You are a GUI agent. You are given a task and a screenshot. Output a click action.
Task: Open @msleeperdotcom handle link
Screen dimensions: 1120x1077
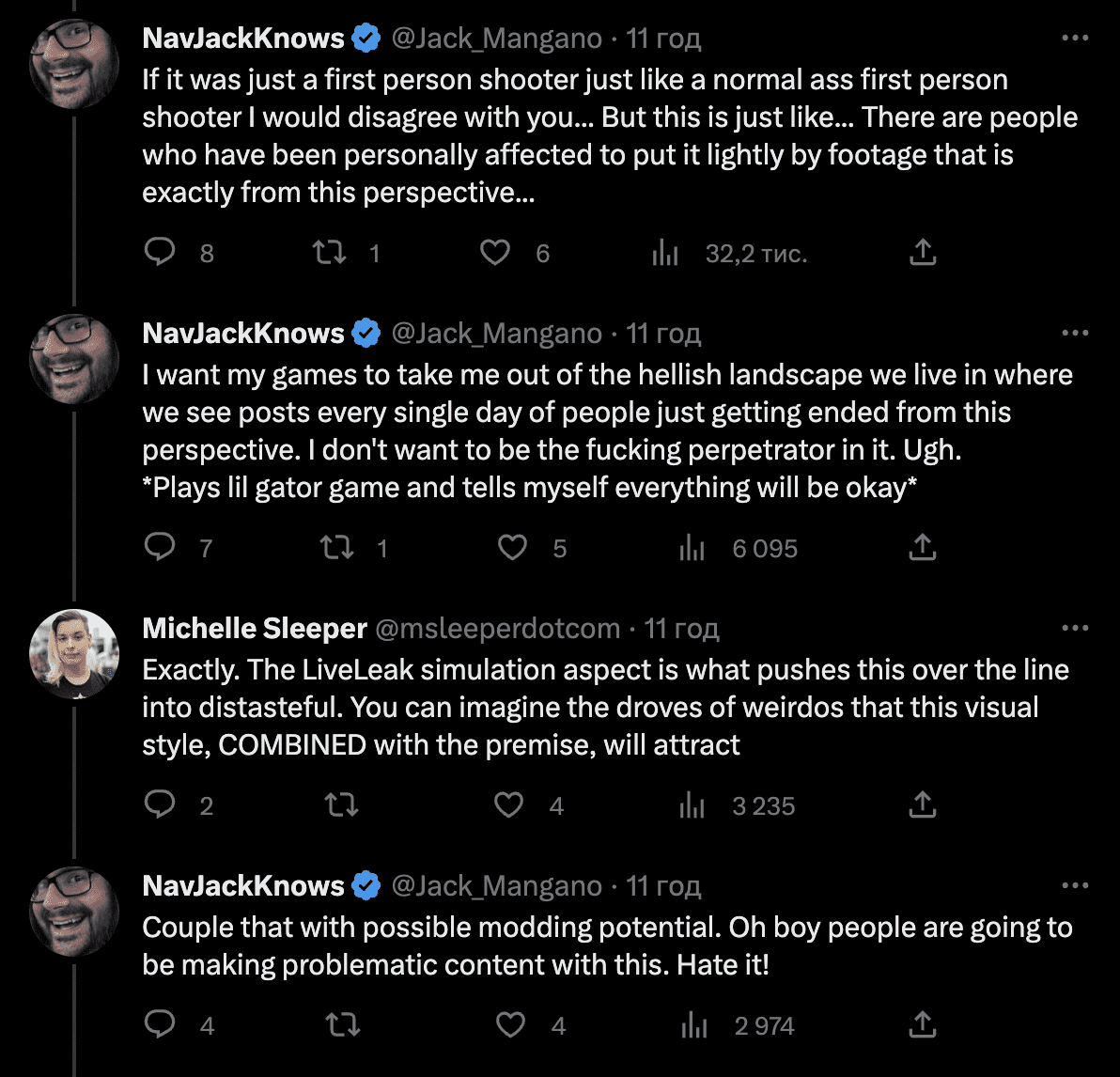pos(498,628)
